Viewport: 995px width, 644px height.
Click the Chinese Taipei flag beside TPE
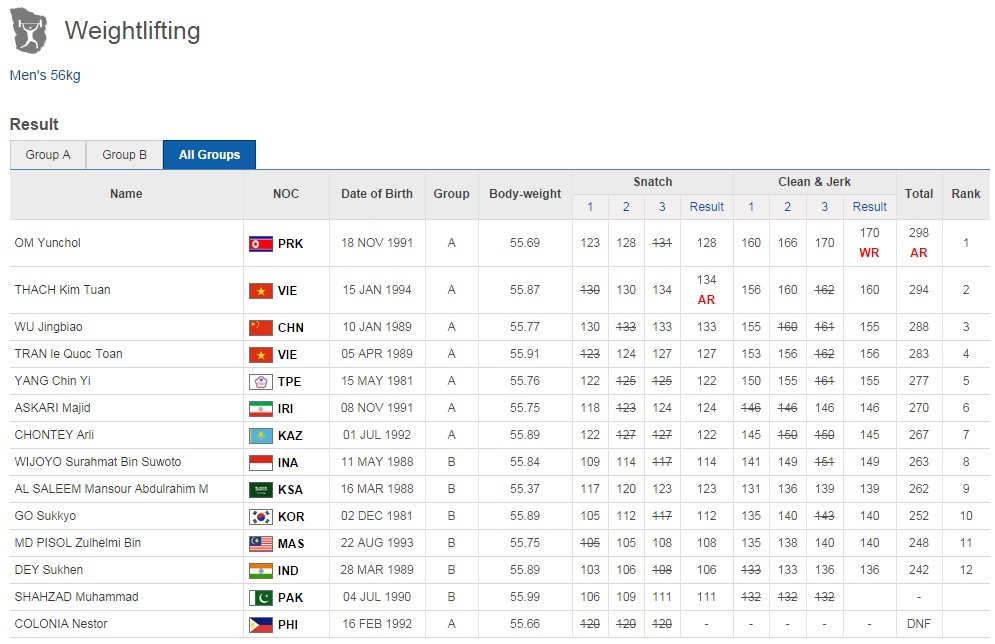260,382
